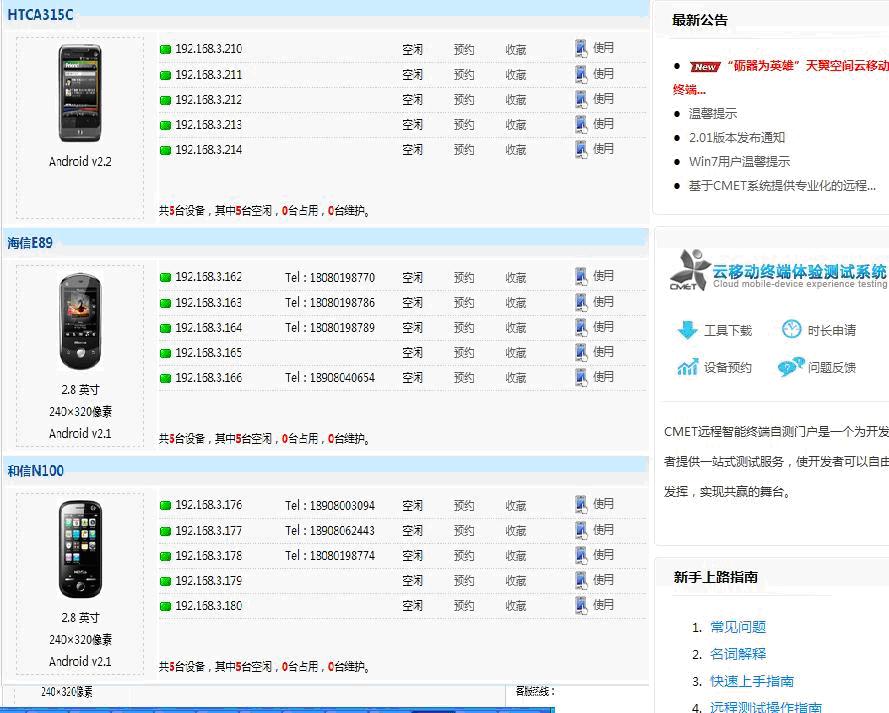Click the HTCA315C section heading
889x713 pixels.
tap(40, 15)
